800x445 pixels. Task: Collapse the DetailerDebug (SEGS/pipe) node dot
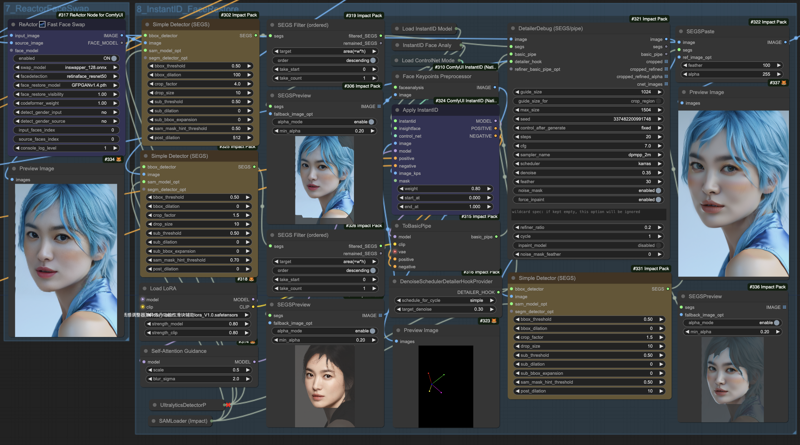coord(513,29)
